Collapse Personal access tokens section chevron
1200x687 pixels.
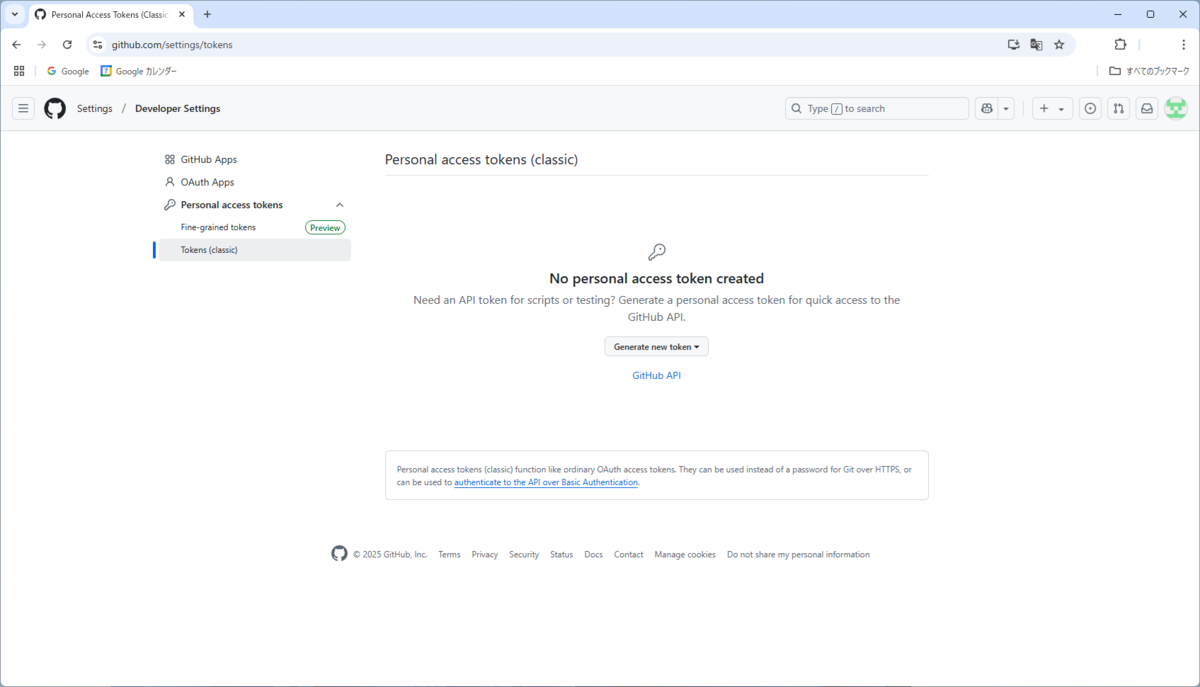click(340, 205)
